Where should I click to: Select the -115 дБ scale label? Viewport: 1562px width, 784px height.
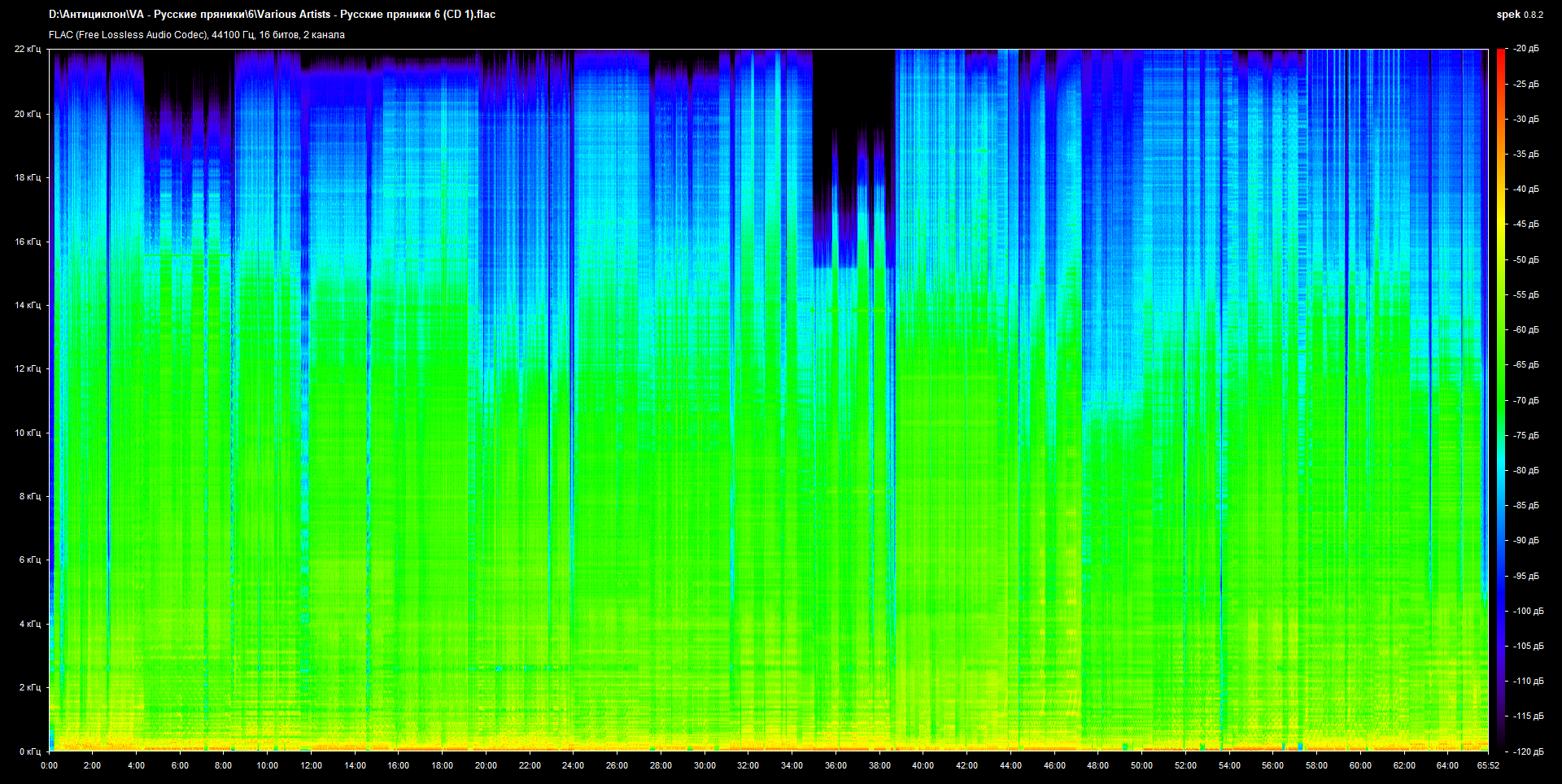(x=1528, y=716)
